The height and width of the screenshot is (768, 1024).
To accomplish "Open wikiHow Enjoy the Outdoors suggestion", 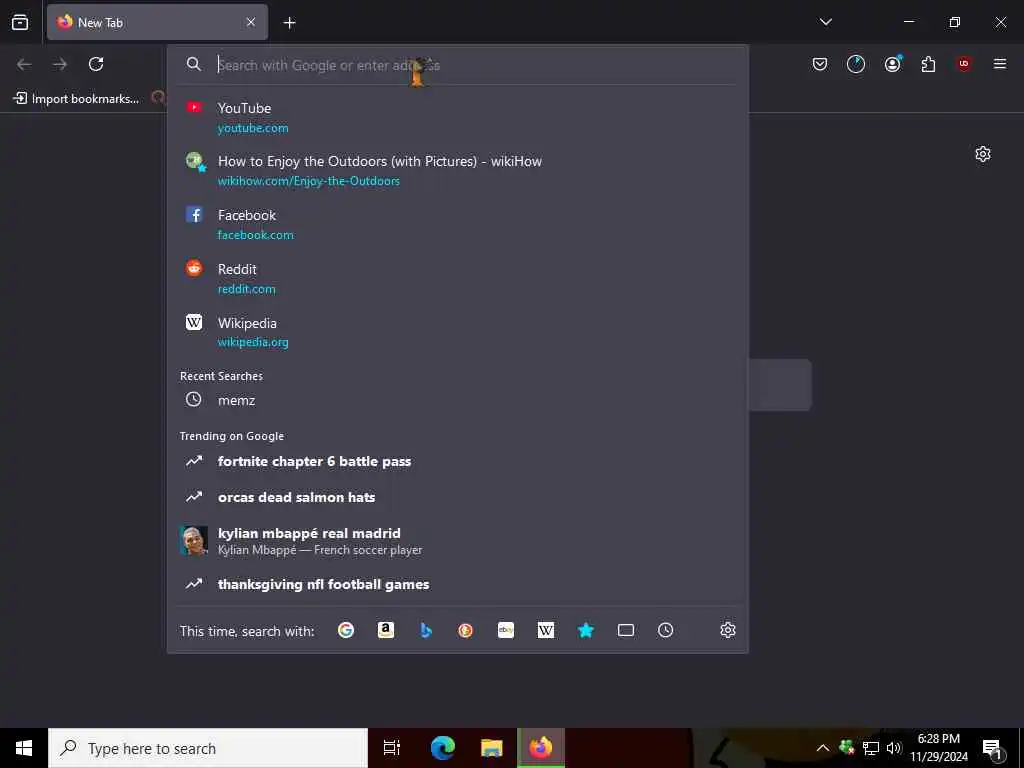I will point(457,170).
